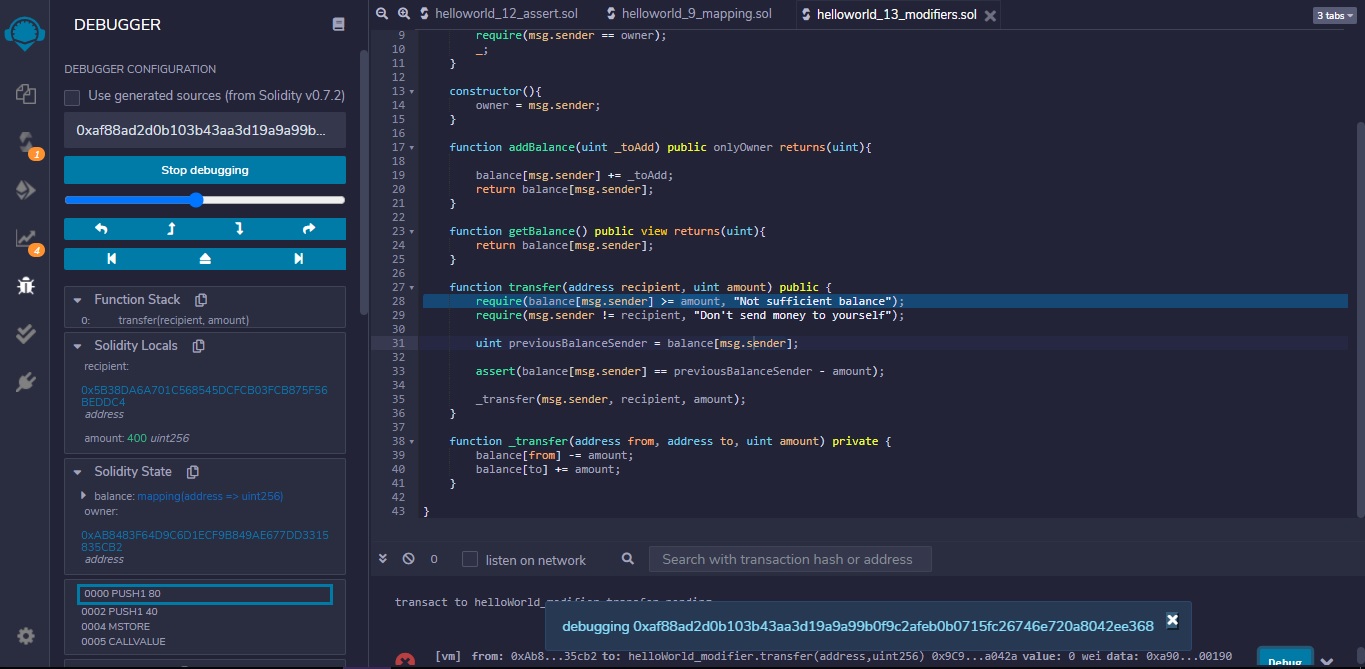Adjust the debugger step slider
The width and height of the screenshot is (1365, 669).
[x=205, y=200]
